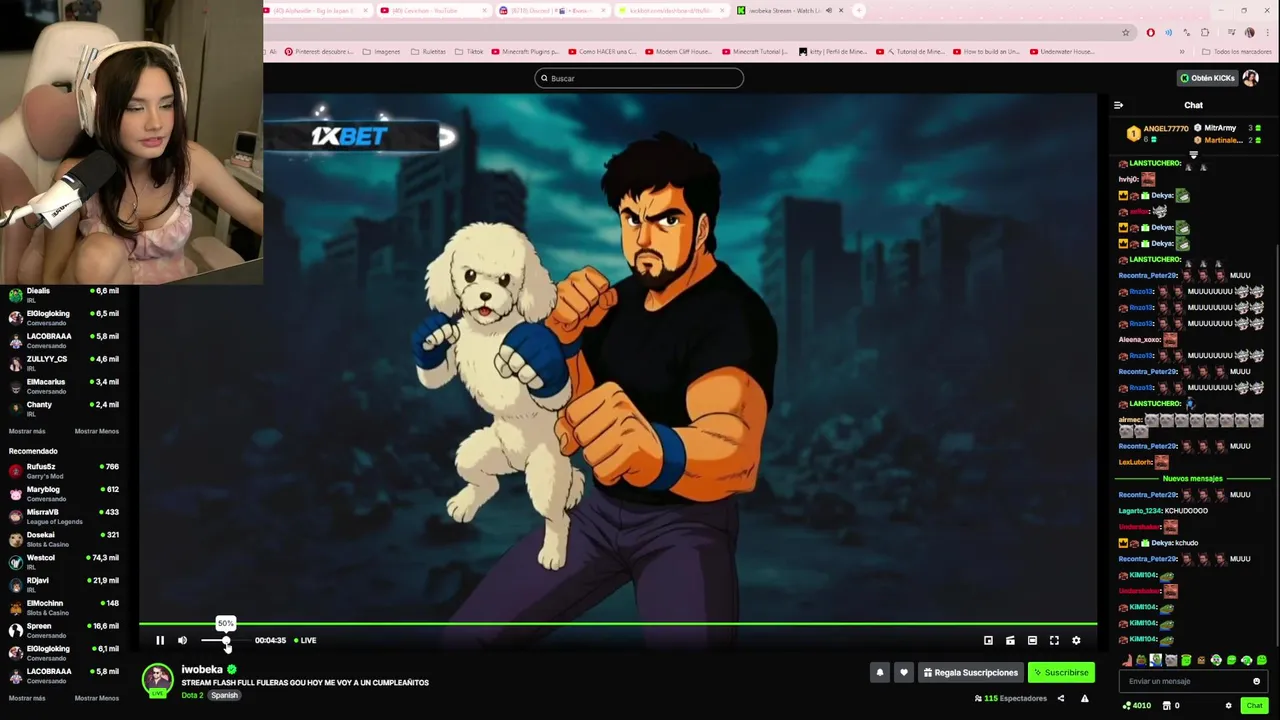
Task: Enter fullscreen mode in the player
Action: (x=1054, y=640)
